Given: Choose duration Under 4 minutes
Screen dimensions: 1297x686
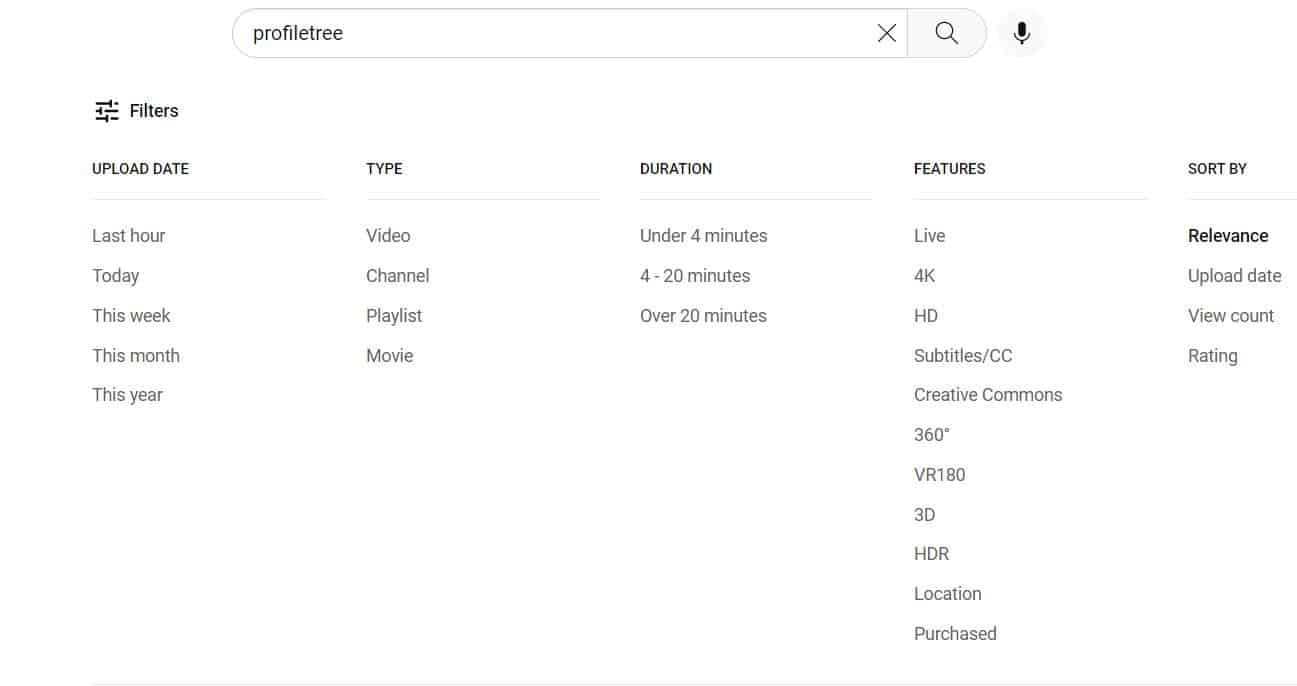Looking at the screenshot, I should click(x=704, y=236).
